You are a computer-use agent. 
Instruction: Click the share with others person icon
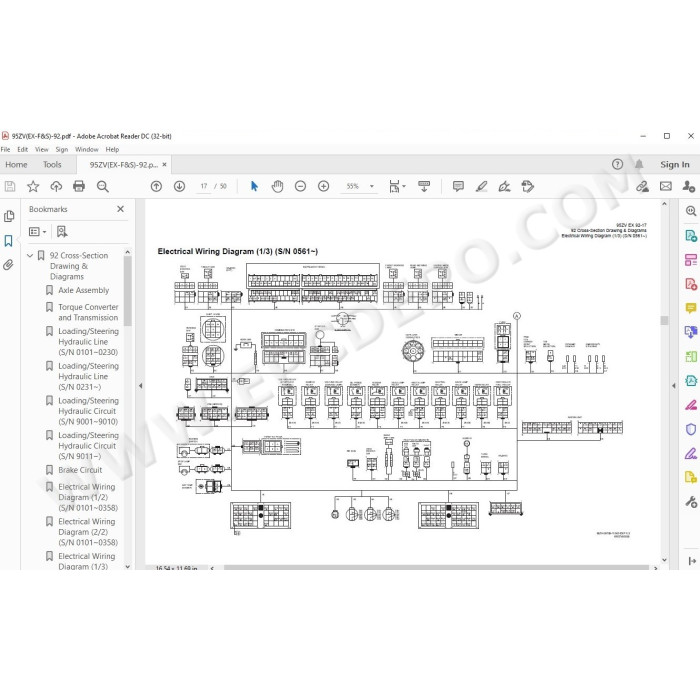point(689,186)
